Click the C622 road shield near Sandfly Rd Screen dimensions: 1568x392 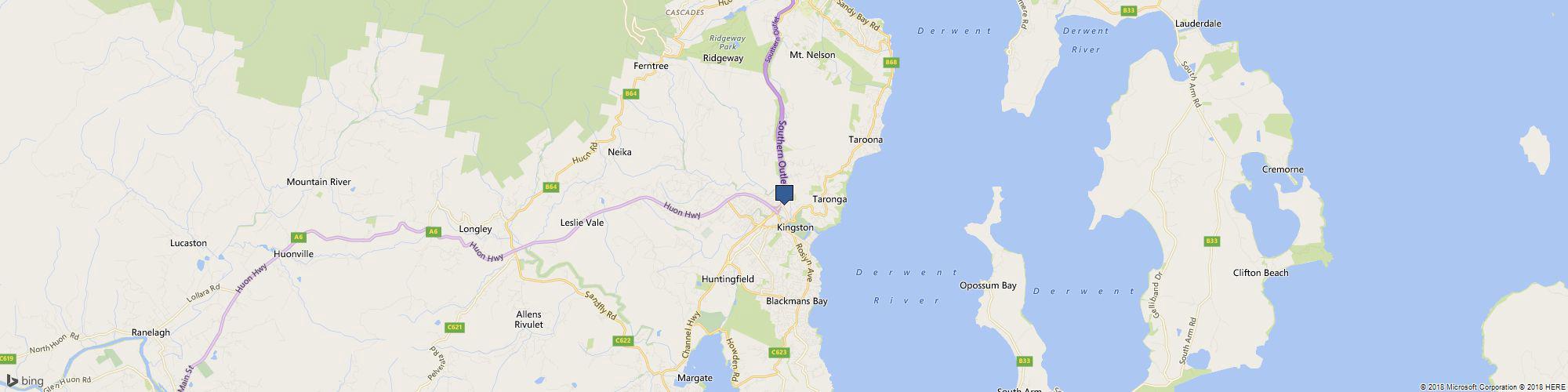[623, 340]
